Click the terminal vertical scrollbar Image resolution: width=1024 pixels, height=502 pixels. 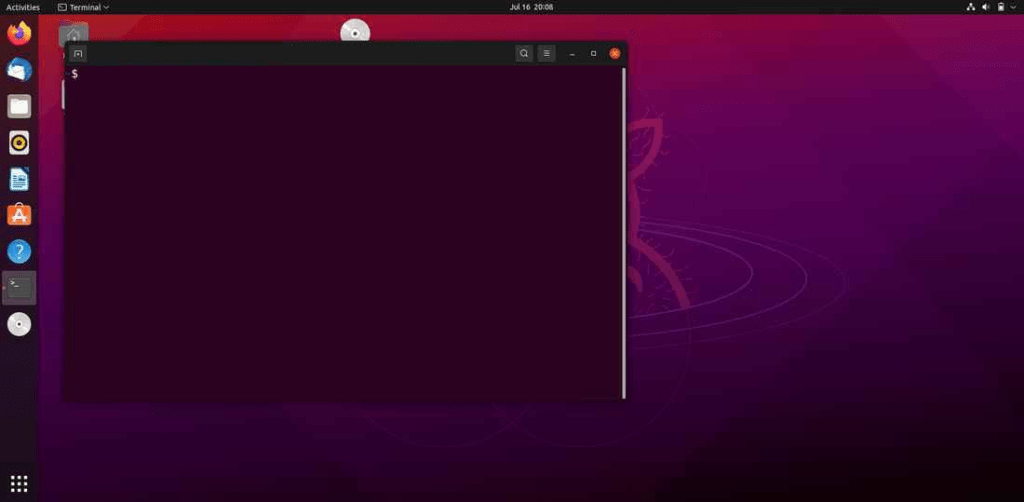(624, 230)
